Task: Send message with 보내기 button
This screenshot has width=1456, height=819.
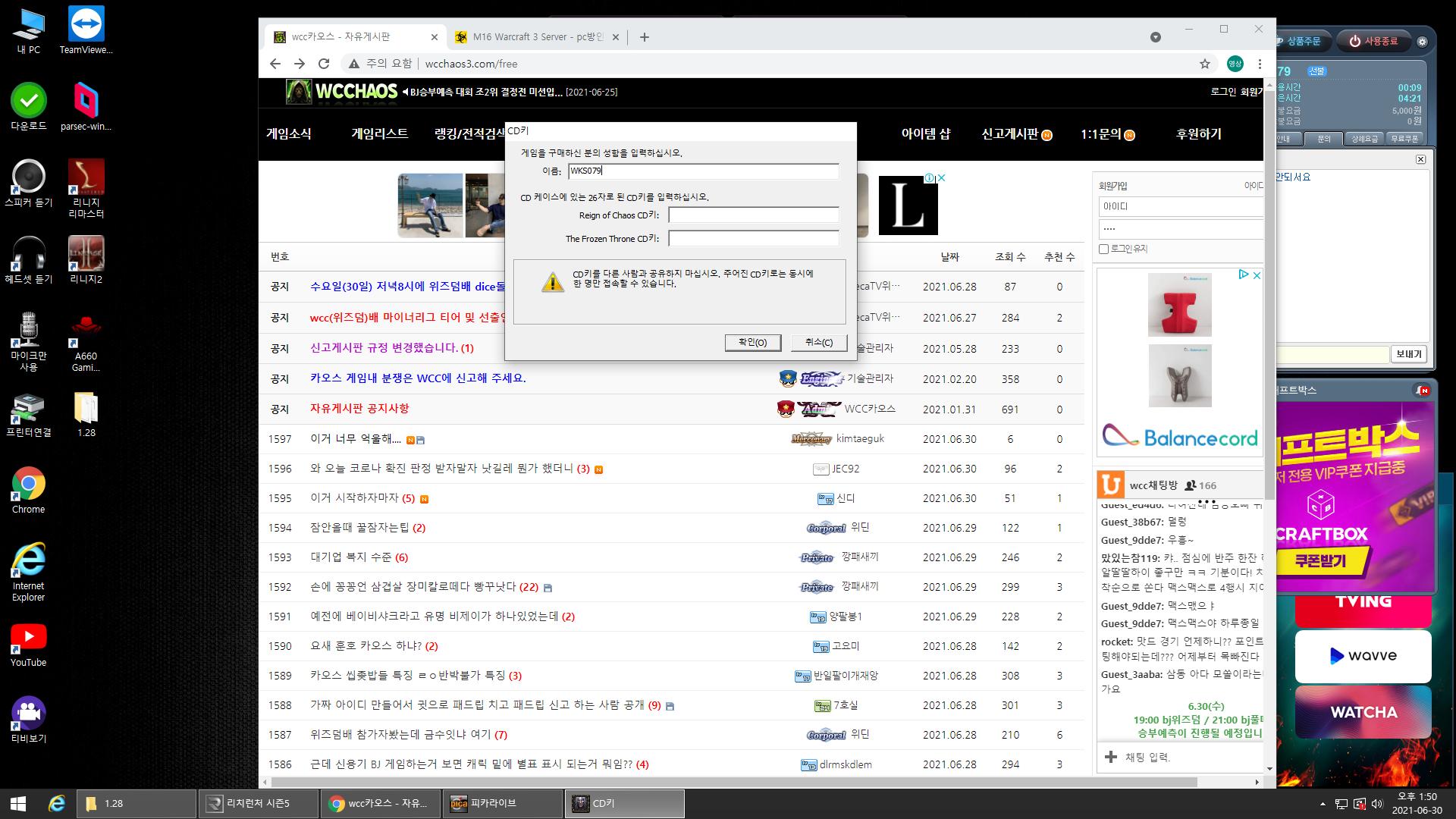Action: tap(1409, 354)
